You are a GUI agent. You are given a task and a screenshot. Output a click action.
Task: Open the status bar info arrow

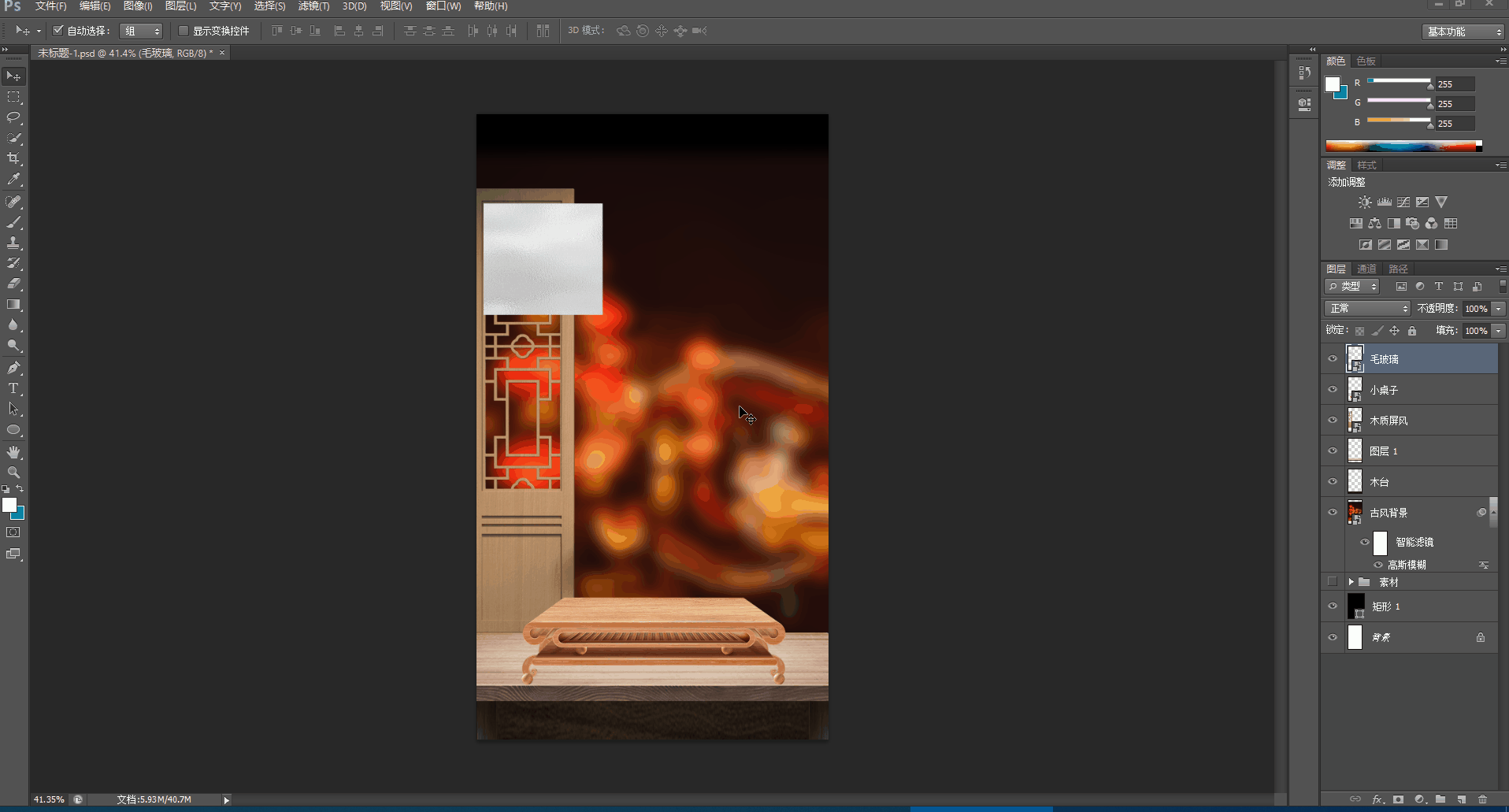227,800
